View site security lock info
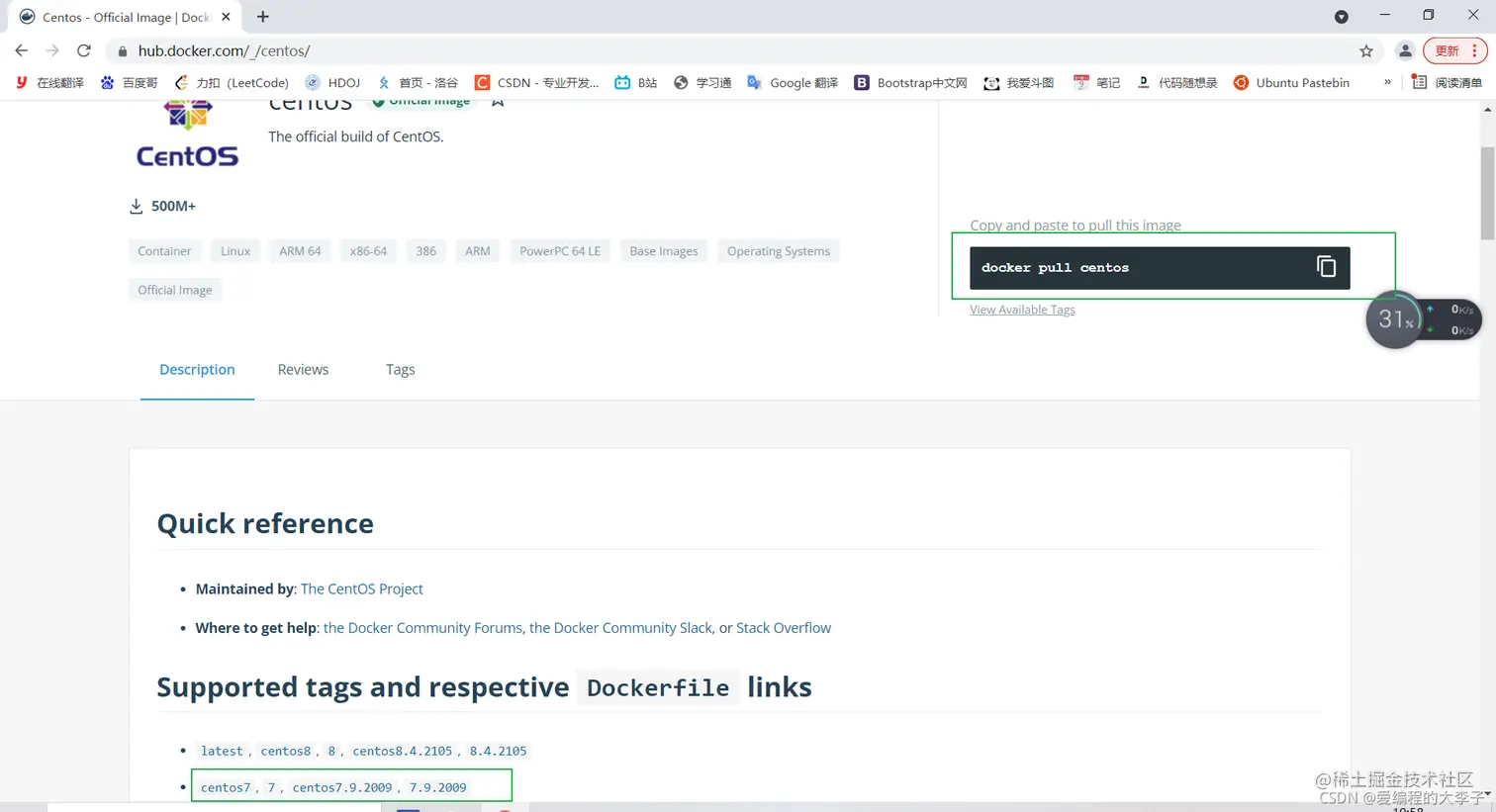 tap(122, 51)
